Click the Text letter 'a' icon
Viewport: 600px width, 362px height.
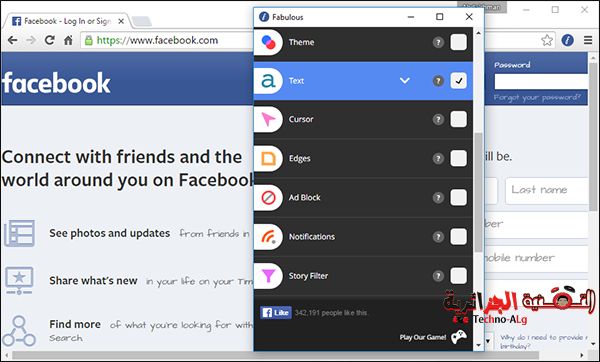tap(268, 81)
